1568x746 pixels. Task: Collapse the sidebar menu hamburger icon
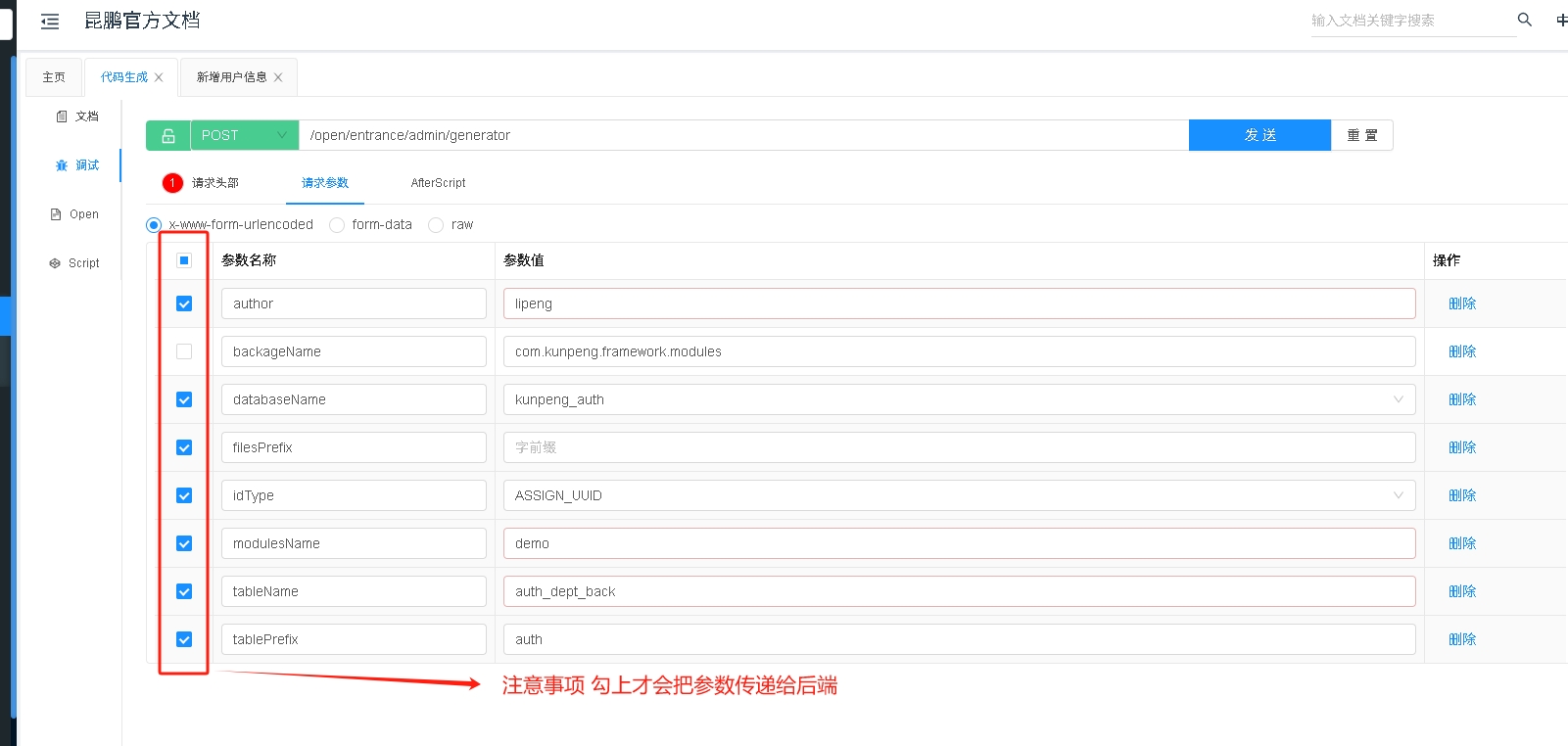(x=50, y=21)
